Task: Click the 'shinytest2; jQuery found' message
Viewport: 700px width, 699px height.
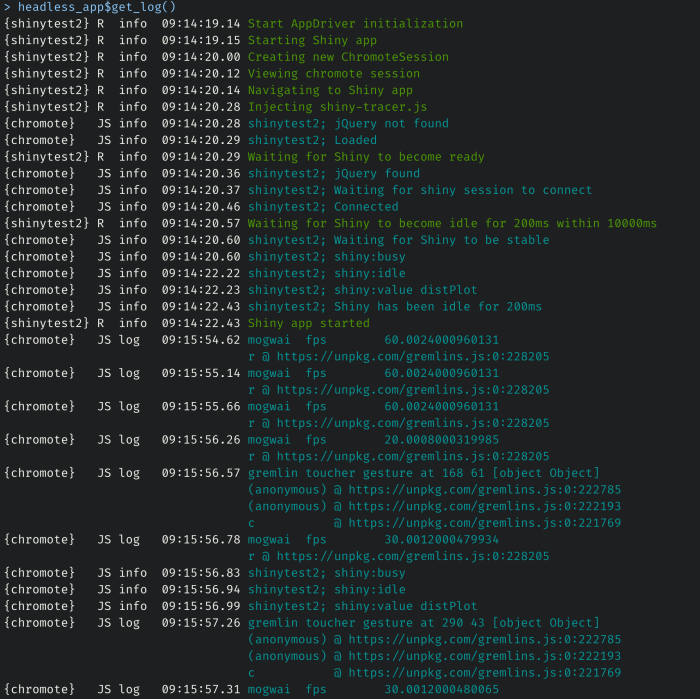Action: pos(334,174)
